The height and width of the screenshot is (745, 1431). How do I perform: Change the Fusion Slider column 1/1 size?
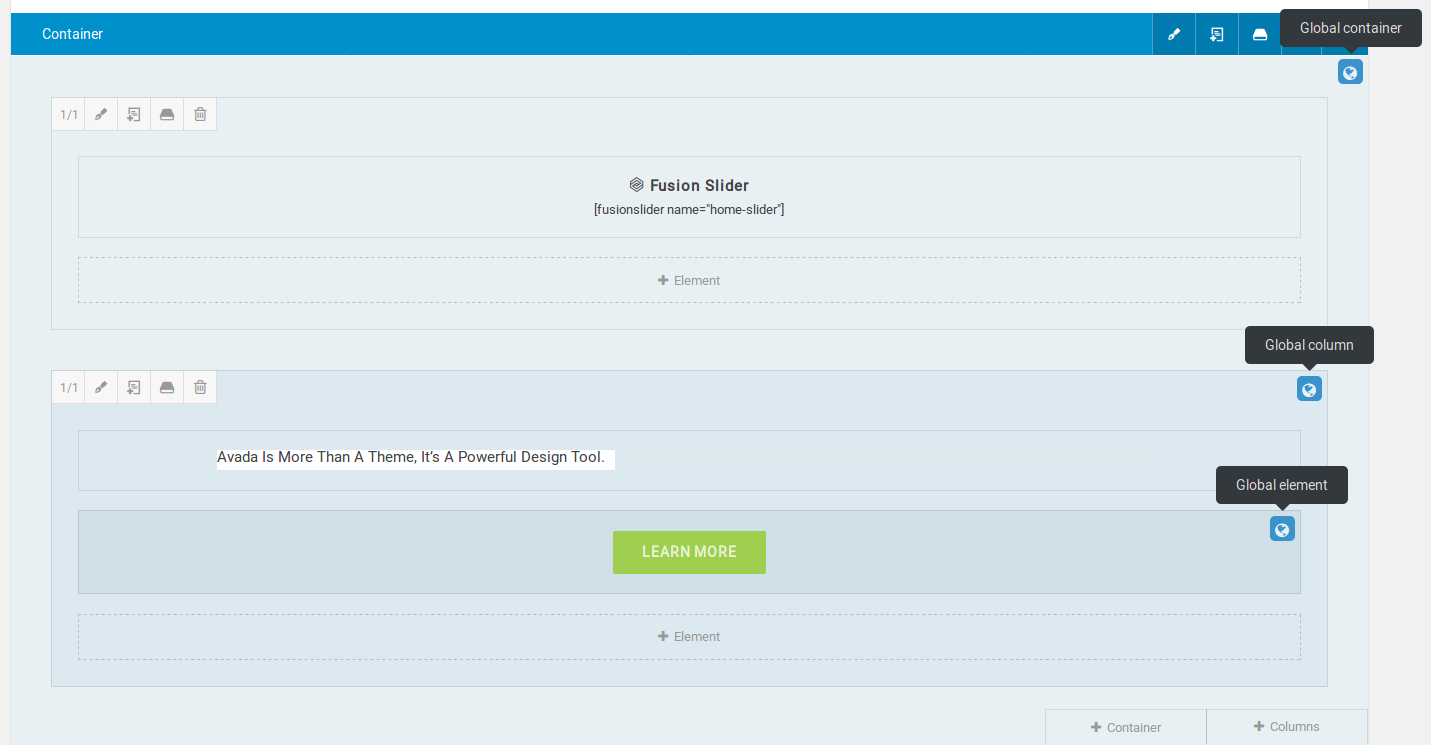68,114
